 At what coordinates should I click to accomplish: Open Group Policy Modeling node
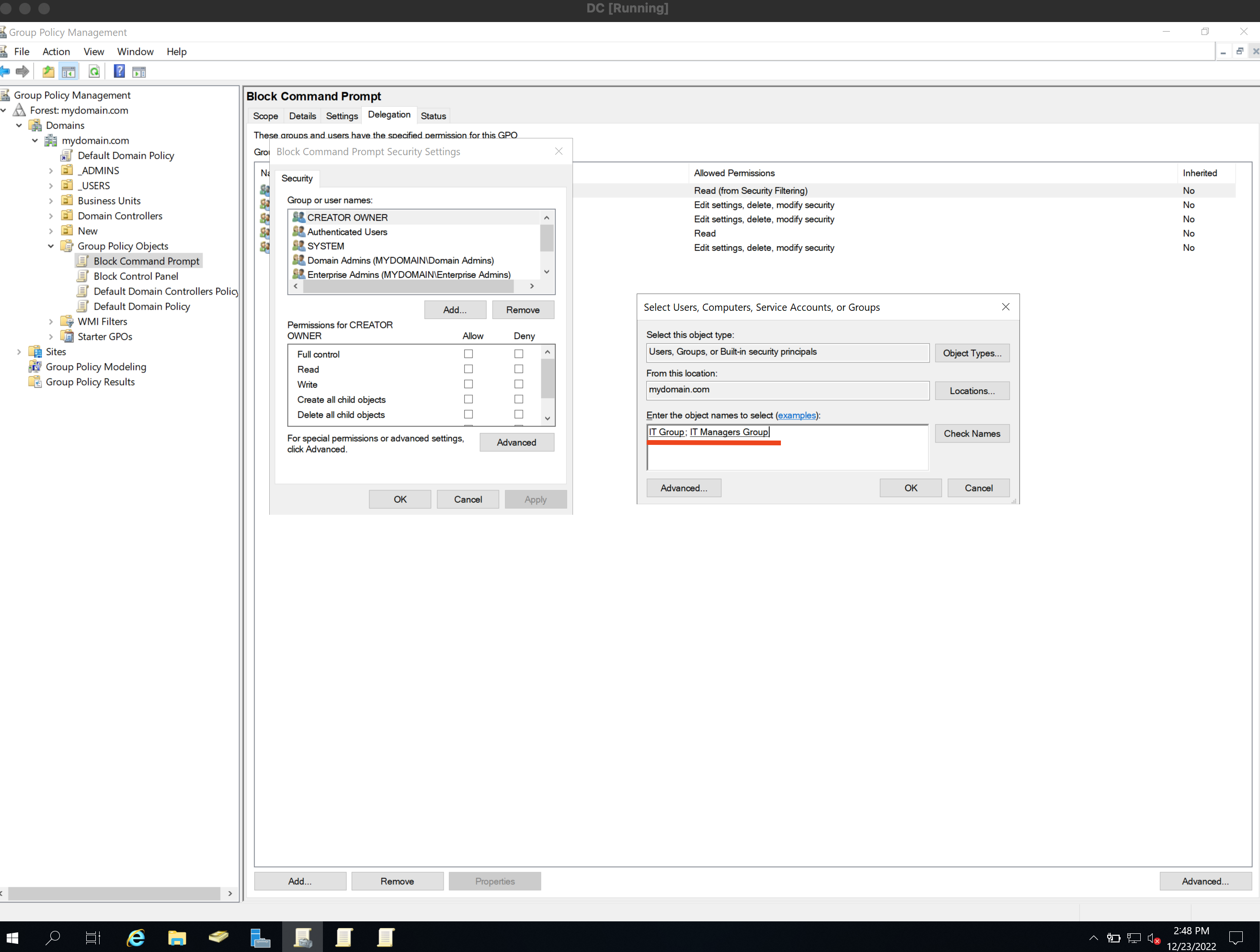pos(96,367)
